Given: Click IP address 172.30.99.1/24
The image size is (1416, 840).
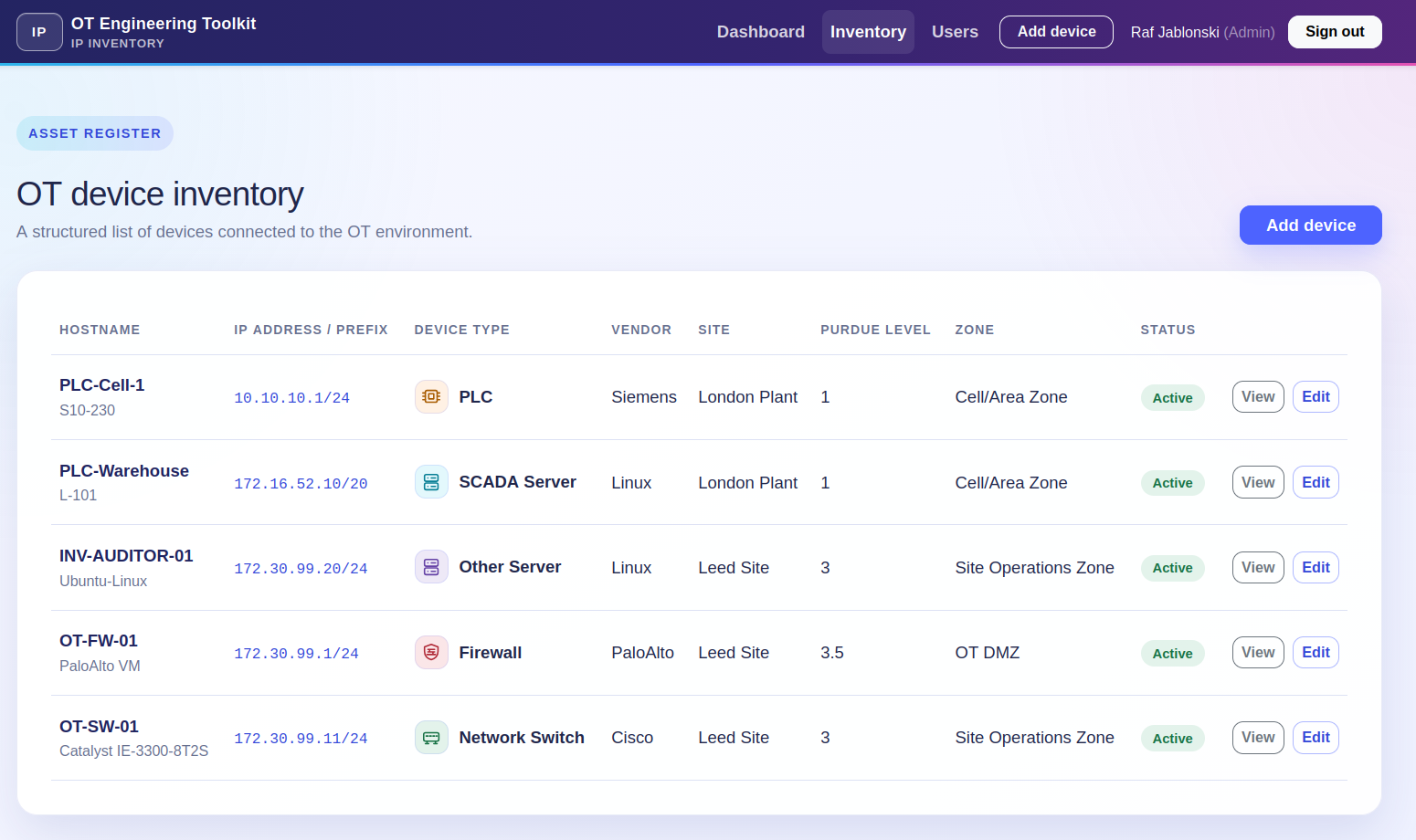Looking at the screenshot, I should (x=296, y=654).
